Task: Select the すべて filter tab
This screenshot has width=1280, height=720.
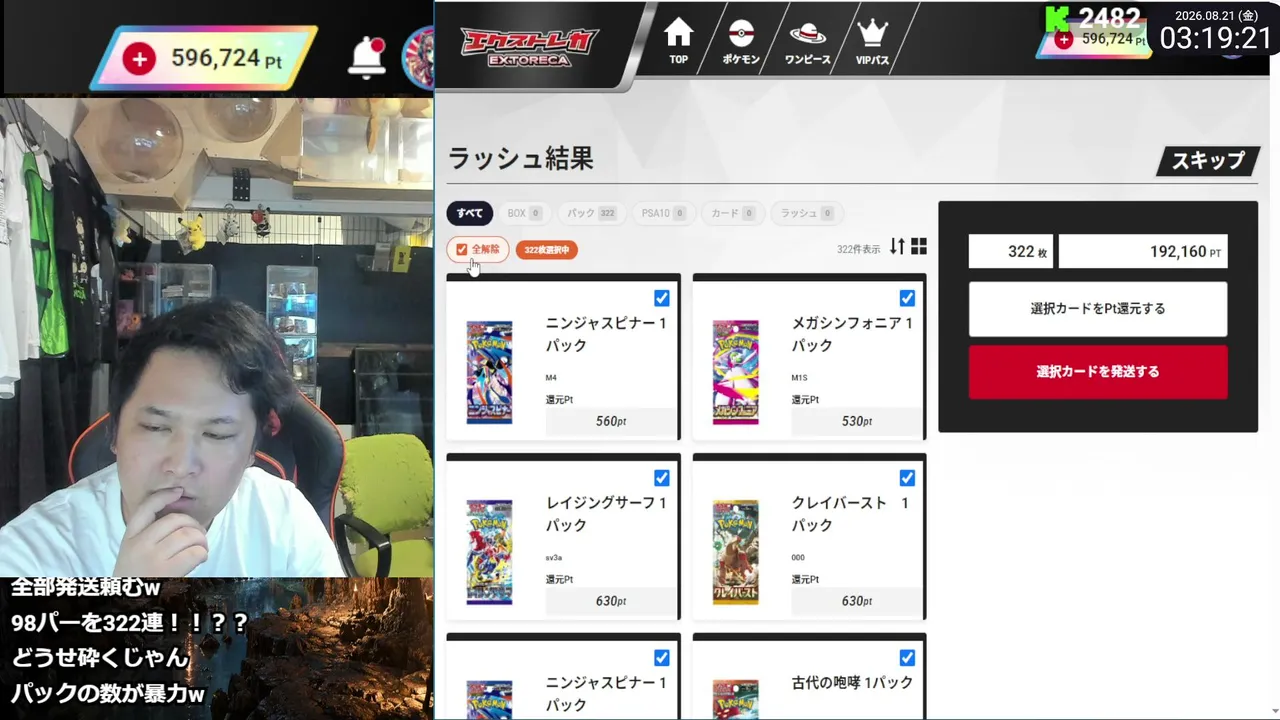Action: coord(470,213)
